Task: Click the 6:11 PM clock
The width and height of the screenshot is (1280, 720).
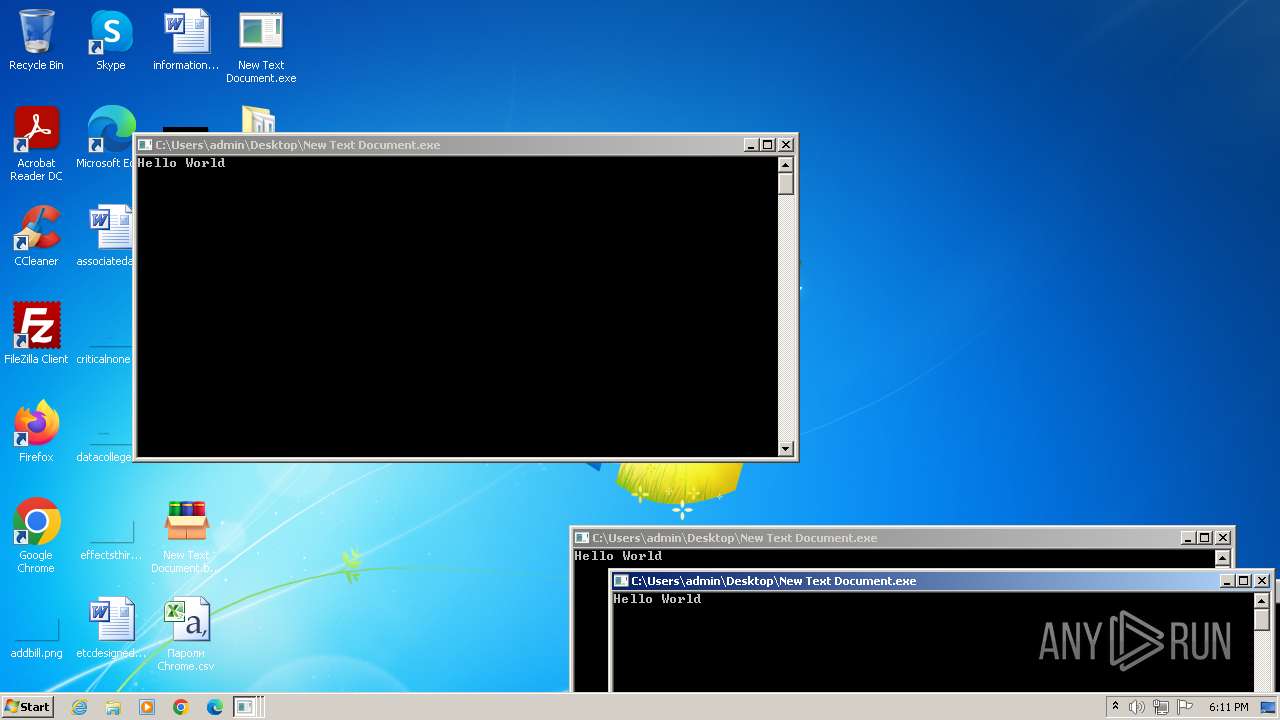Action: (x=1228, y=707)
